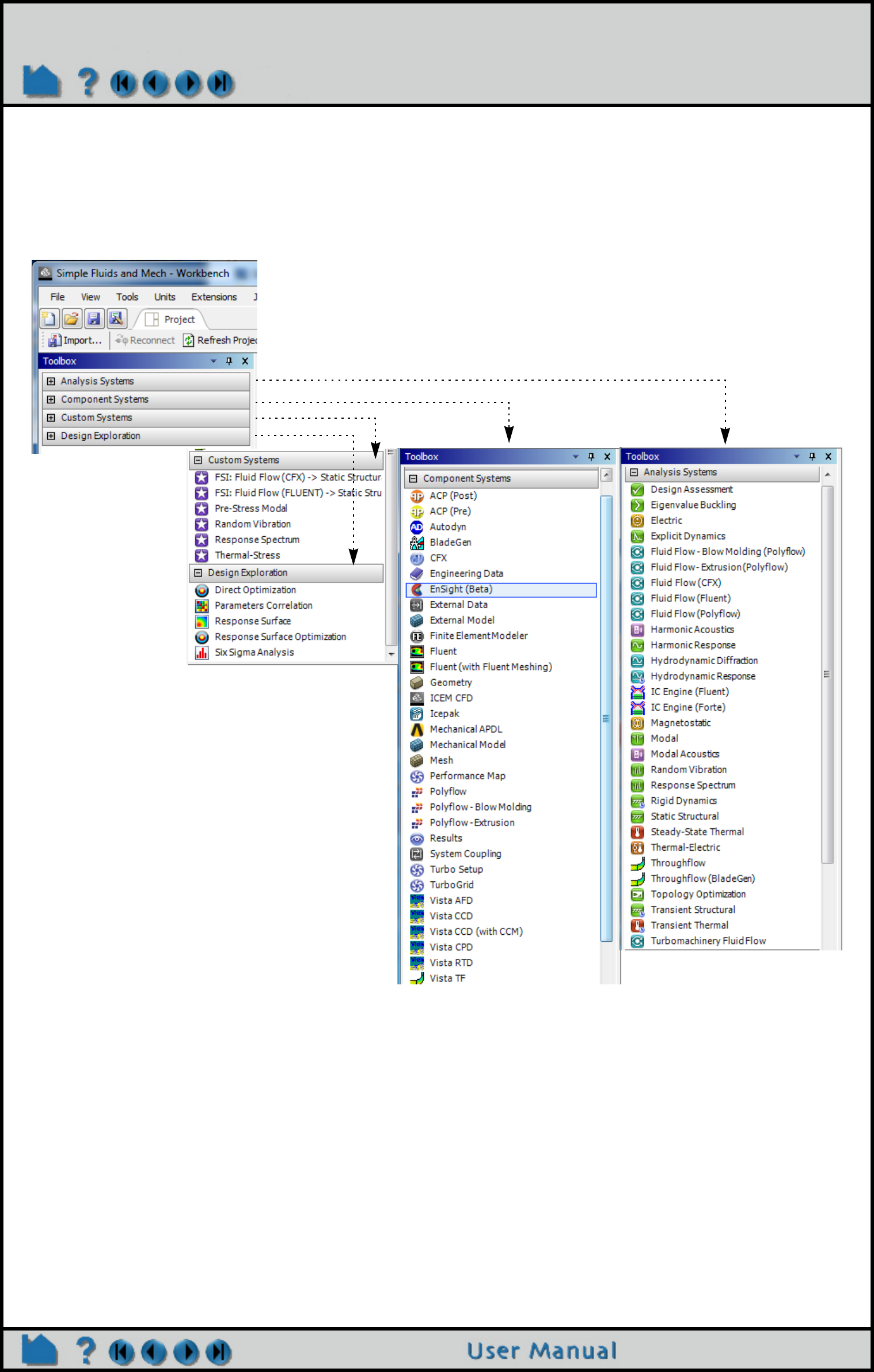This screenshot has height=1372, width=874.
Task: Click the Open folder icon in Workbench toolbar
Action: tap(71, 319)
